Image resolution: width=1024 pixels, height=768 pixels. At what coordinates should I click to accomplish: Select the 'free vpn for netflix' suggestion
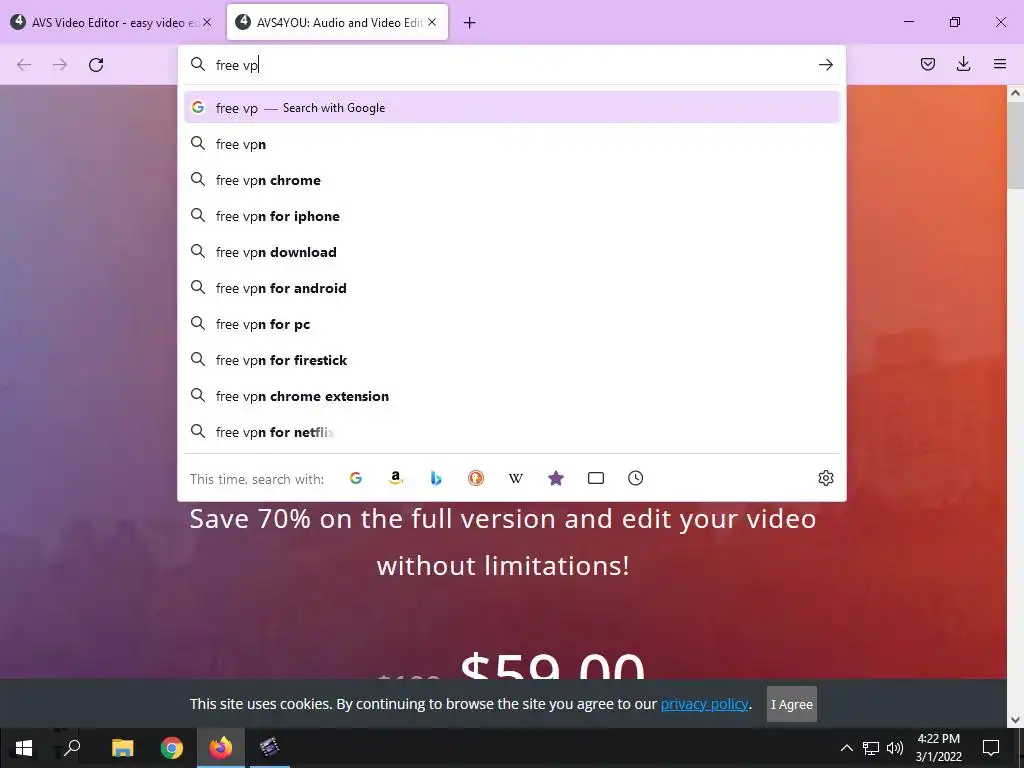pos(511,432)
